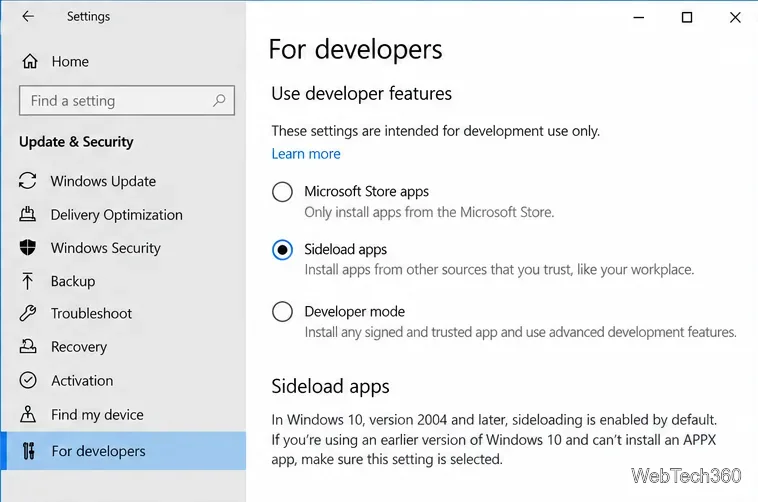Click the Recovery icon
This screenshot has height=502, width=758.
point(28,346)
